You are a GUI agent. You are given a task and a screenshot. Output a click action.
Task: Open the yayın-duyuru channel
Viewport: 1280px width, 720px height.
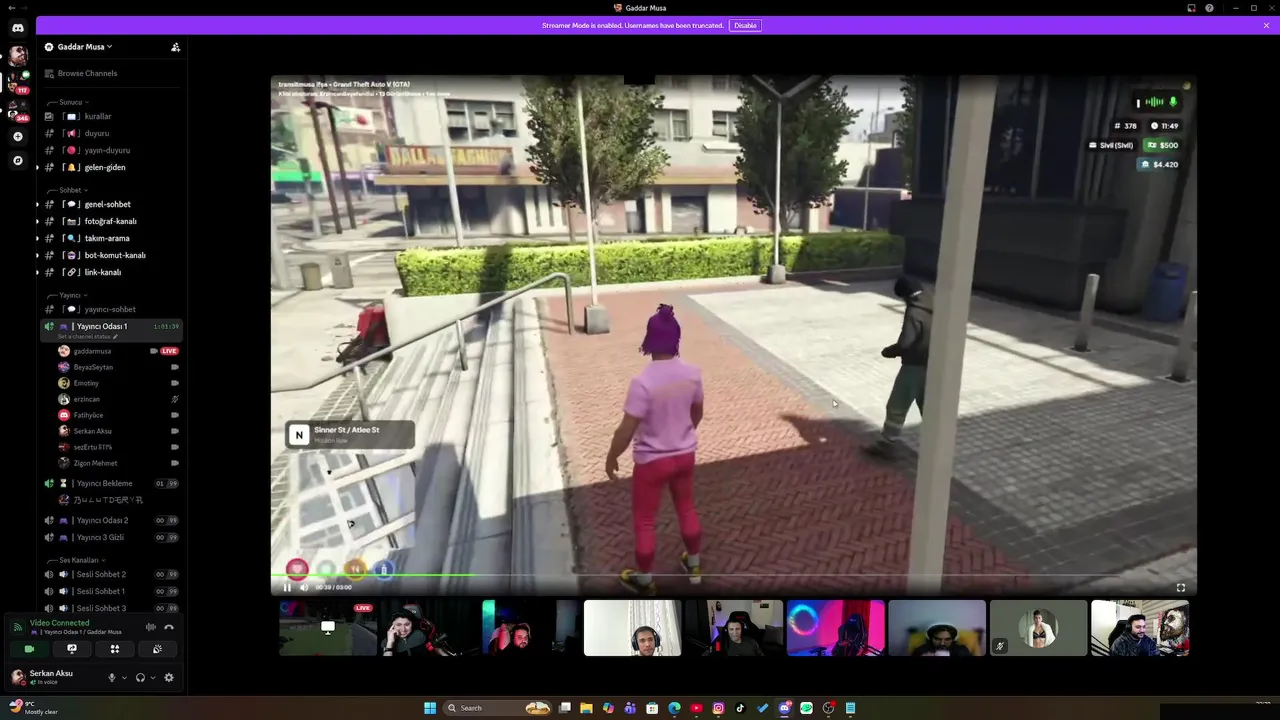tap(110, 150)
